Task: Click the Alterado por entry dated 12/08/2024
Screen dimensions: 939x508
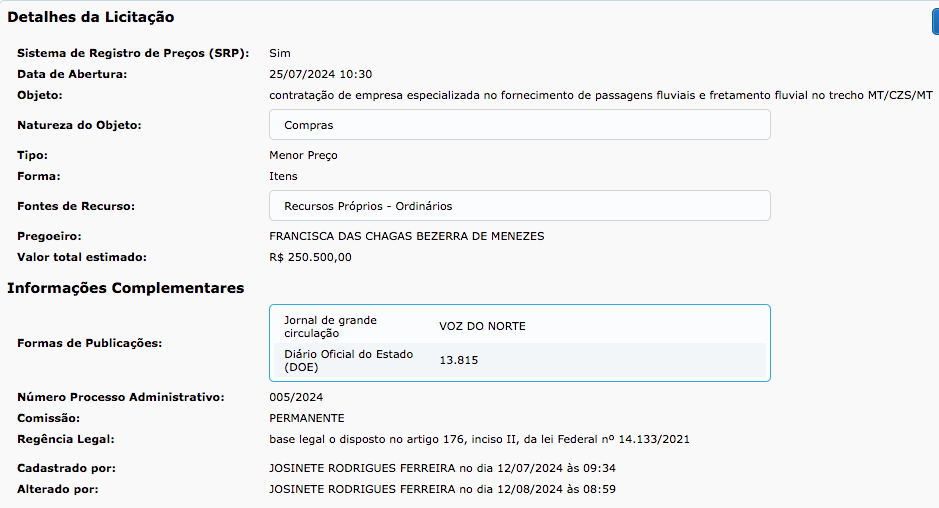Action: (x=456, y=489)
